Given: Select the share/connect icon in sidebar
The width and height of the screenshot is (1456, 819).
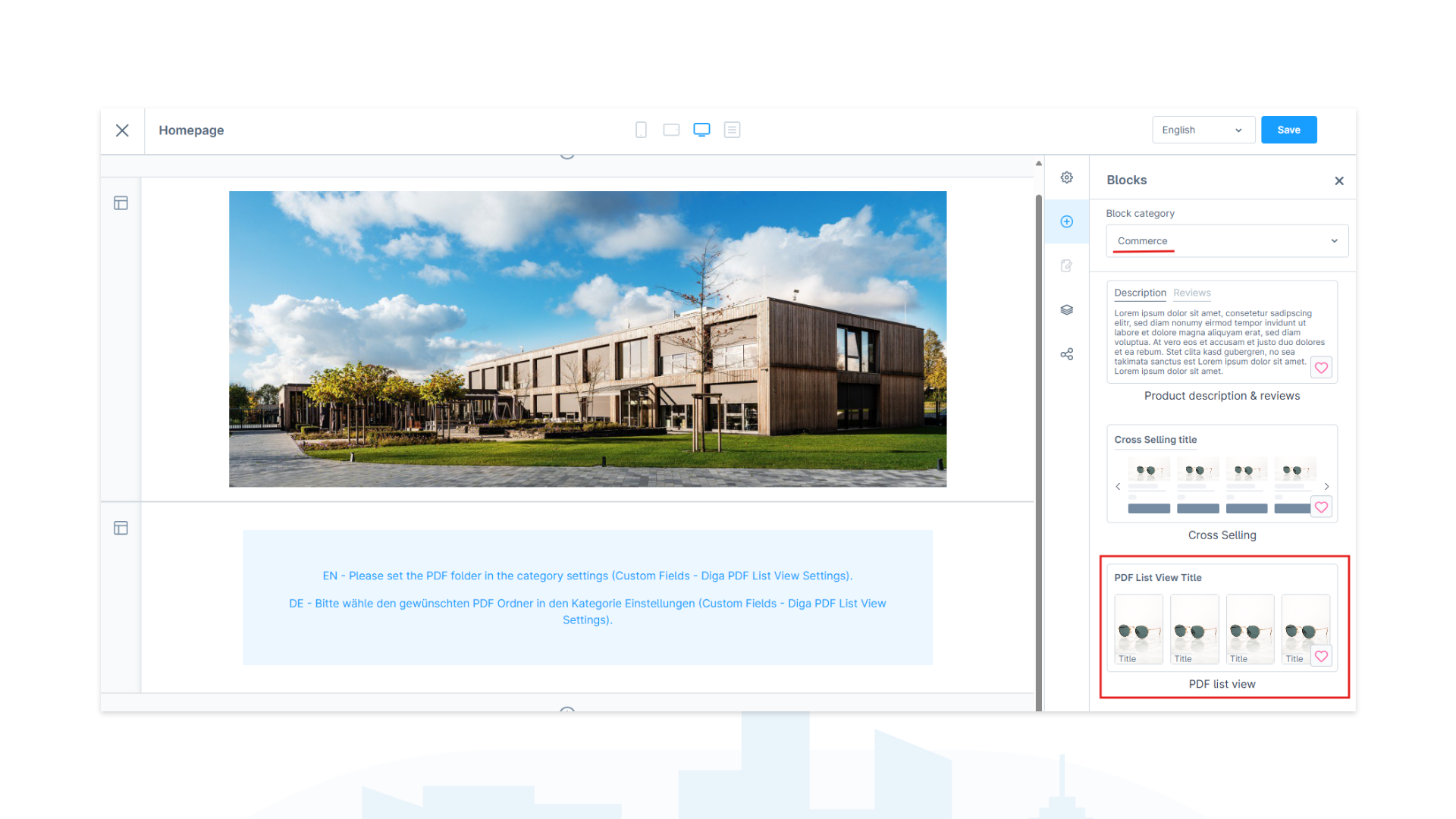Looking at the screenshot, I should [1066, 354].
